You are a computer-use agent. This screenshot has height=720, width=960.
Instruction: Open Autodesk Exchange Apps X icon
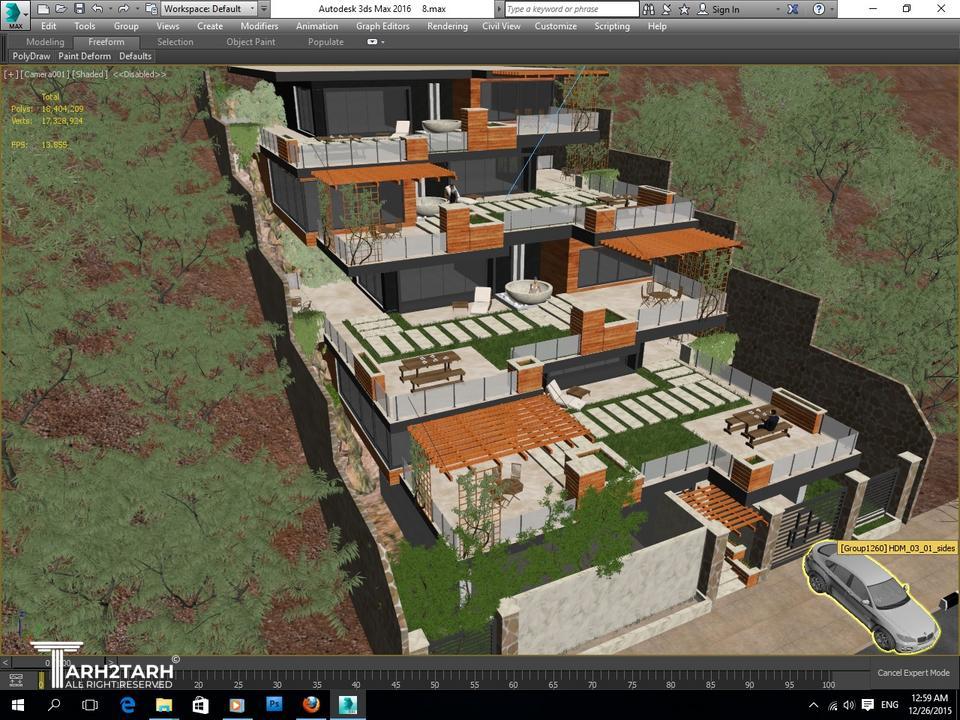coord(792,9)
